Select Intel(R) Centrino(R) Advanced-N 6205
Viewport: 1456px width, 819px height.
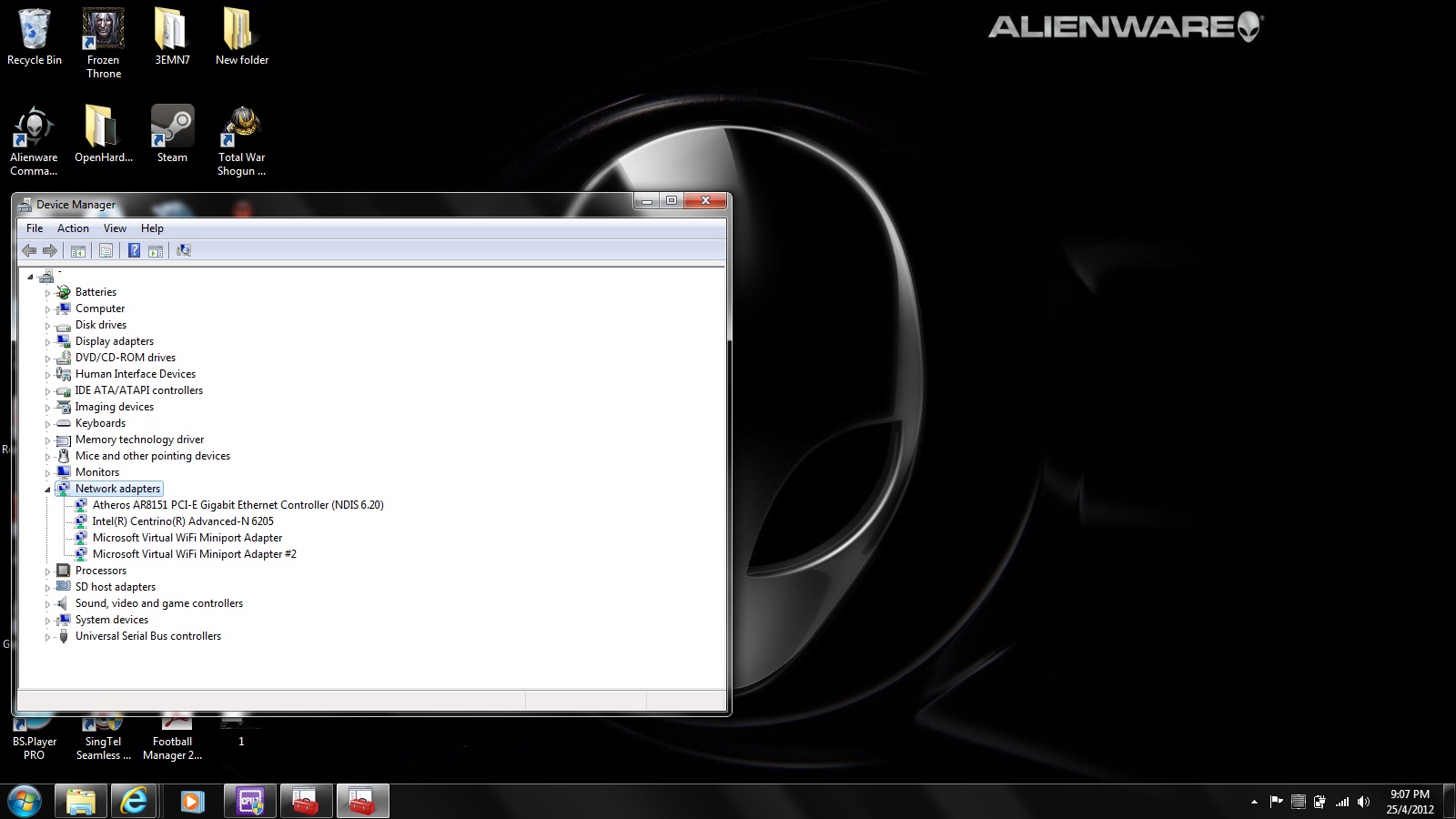pyautogui.click(x=183, y=521)
